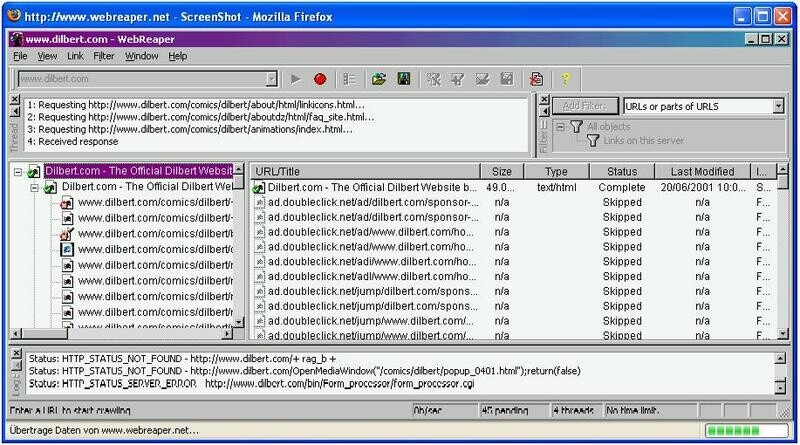Screen dimensions: 800x445
Task: Open the URLs or parts of URLS dropdown
Action: (x=778, y=106)
